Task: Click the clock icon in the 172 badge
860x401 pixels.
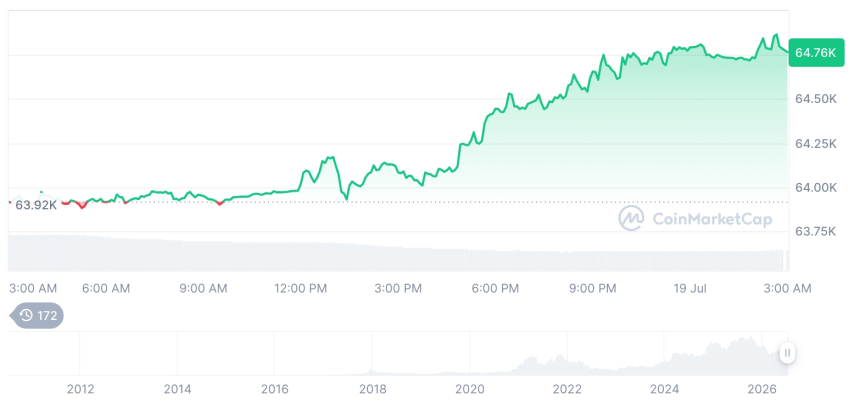Action: [26, 315]
